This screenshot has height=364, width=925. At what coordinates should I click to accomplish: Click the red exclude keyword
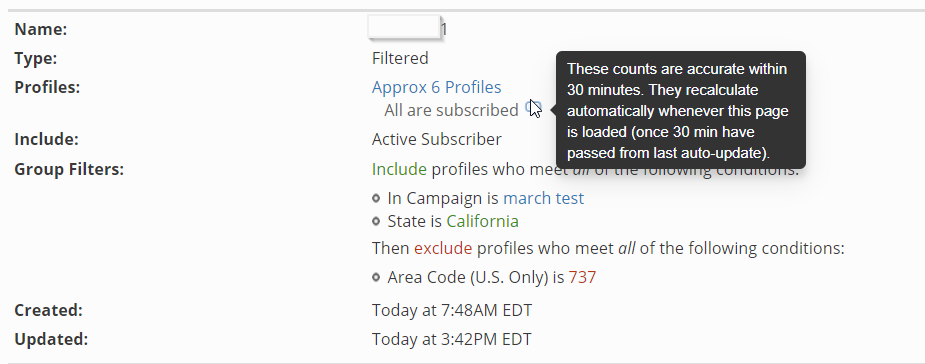click(443, 248)
